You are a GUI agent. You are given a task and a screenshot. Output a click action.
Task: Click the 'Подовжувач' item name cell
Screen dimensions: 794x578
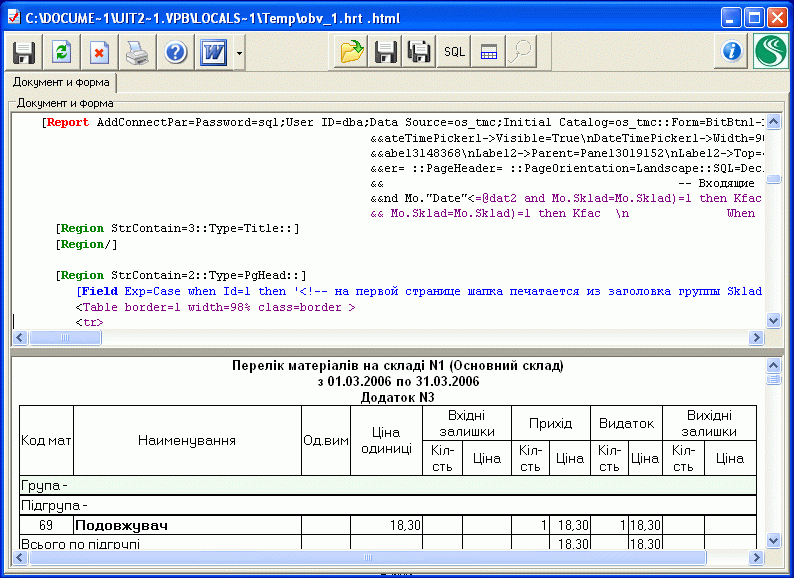click(x=187, y=525)
